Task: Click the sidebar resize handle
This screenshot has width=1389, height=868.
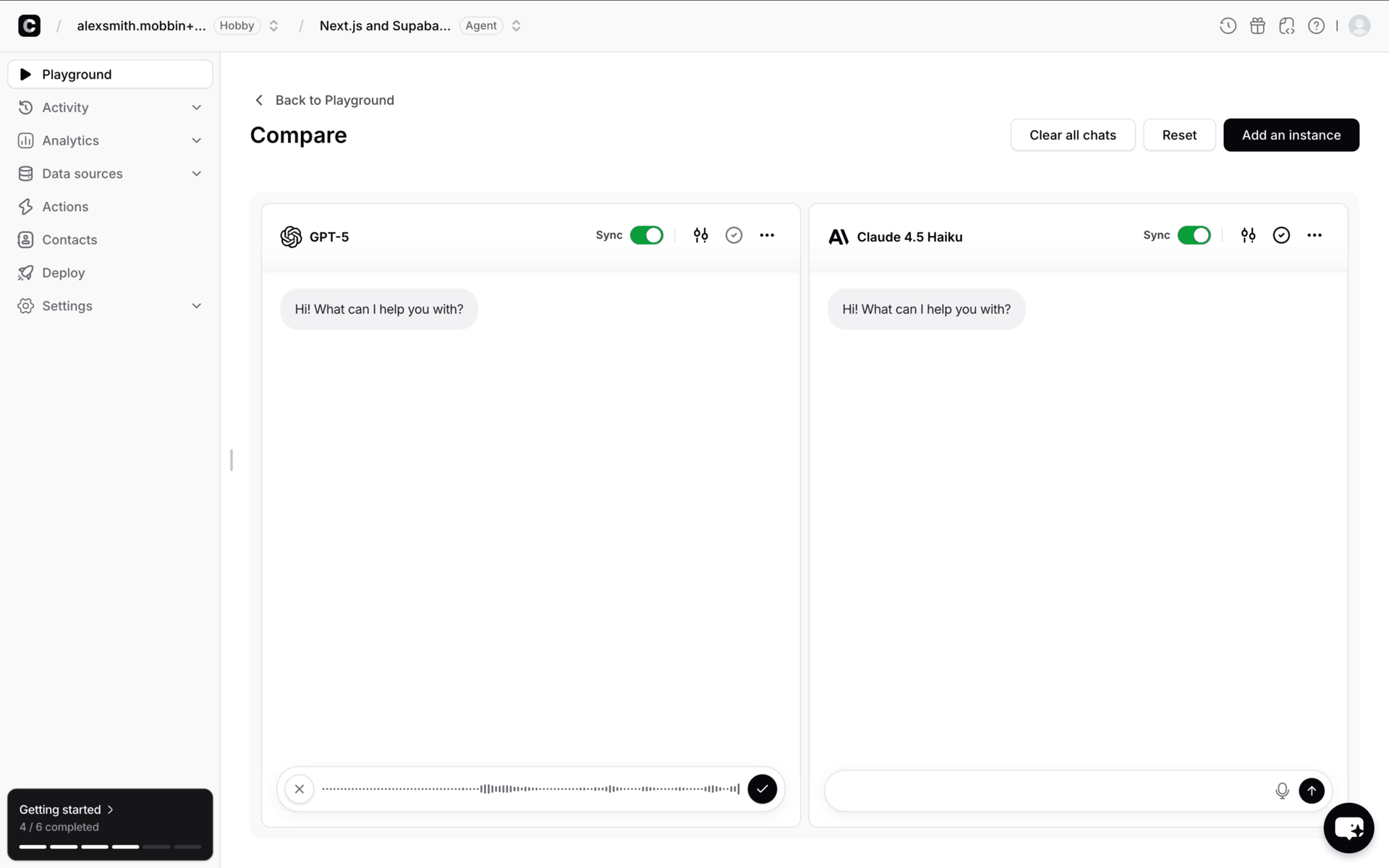Action: pos(231,460)
